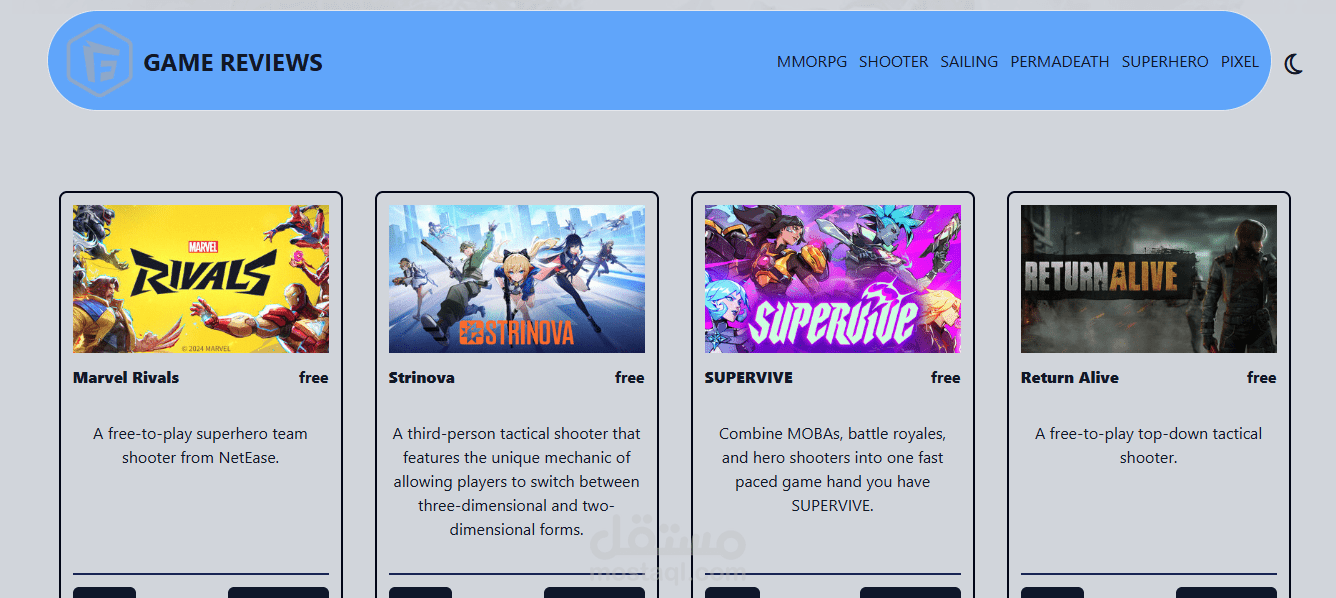This screenshot has height=598, width=1336.
Task: Open the Strinova cover image
Action: click(x=517, y=279)
